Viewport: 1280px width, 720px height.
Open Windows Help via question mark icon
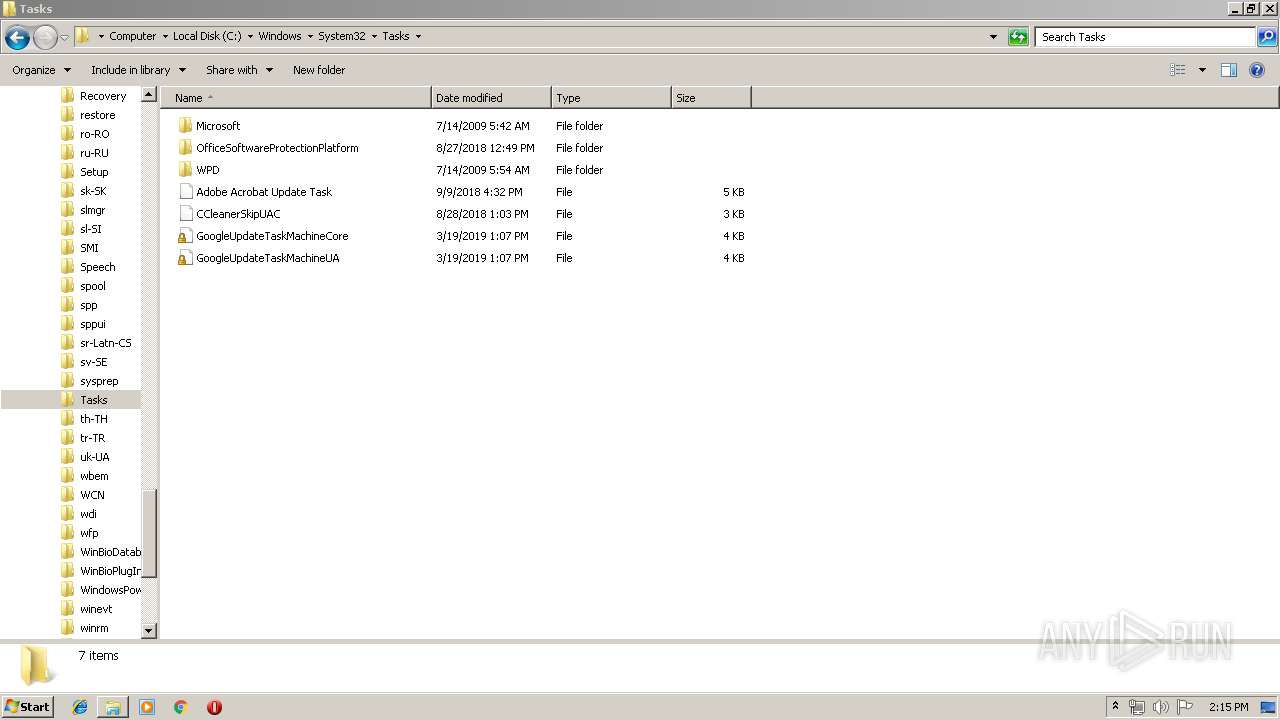click(x=1258, y=70)
